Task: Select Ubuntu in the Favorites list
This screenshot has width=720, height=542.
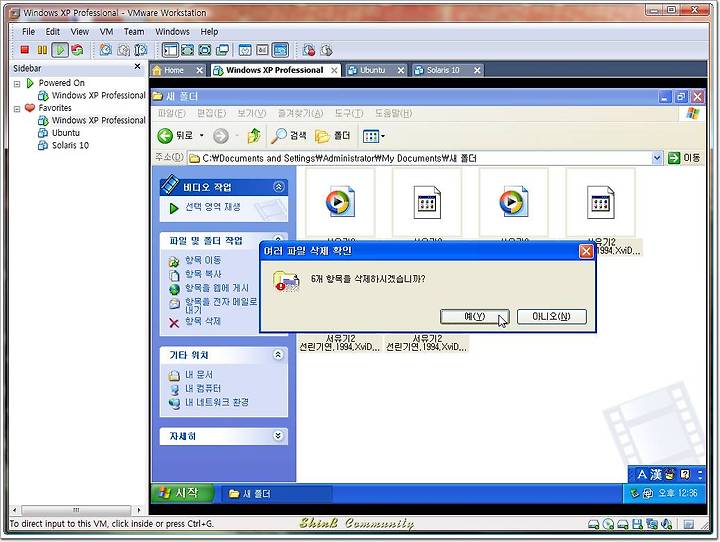Action: (x=66, y=133)
